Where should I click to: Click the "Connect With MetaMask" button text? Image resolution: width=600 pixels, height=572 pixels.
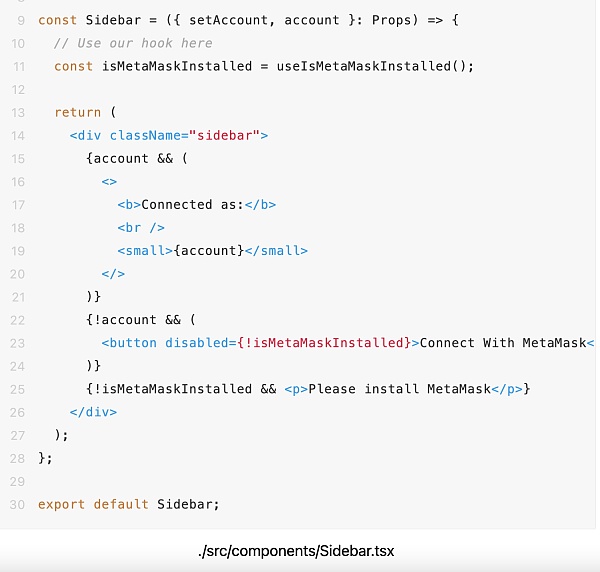(502, 343)
